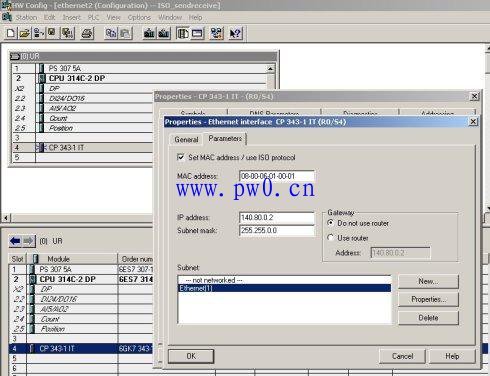This screenshot has width=490, height=376.
Task: Toggle Set MAC address / use ISO protocol checkbox
Action: (181, 157)
